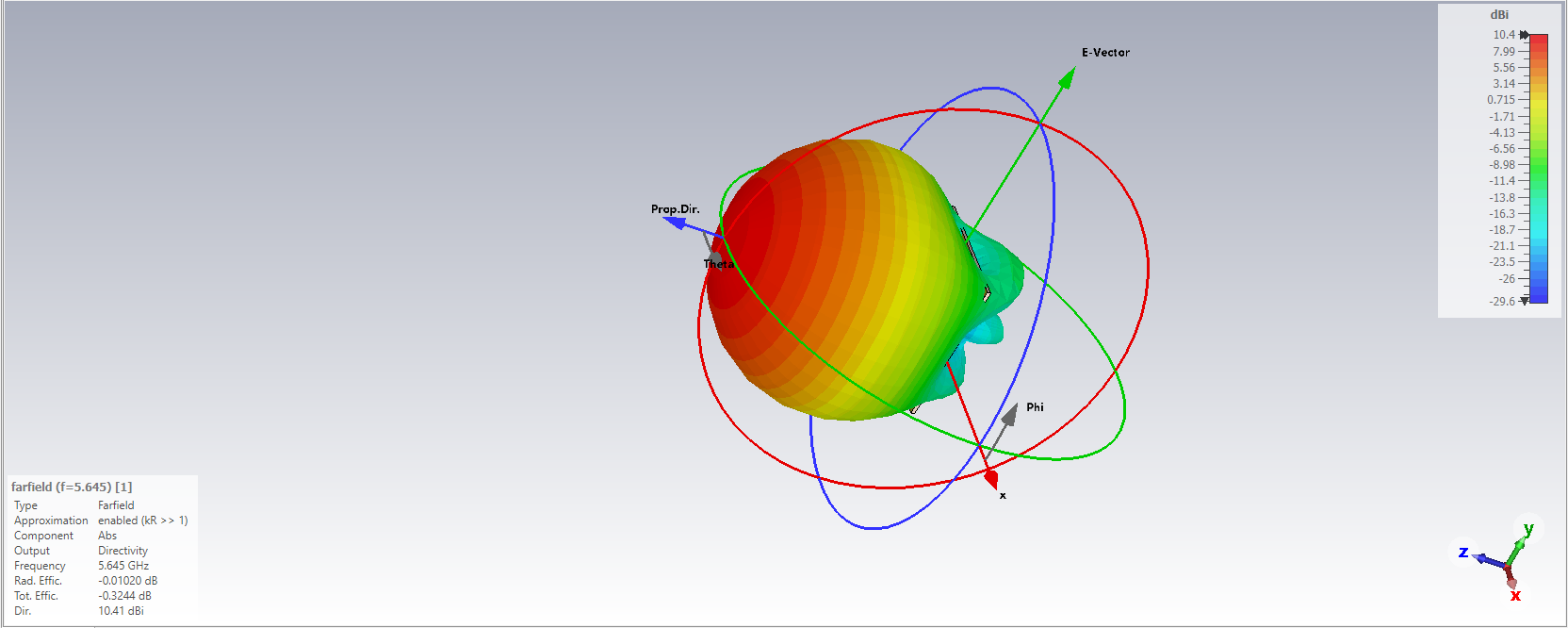Select the y label of the corner axis triad
This screenshot has height=628, width=1568.
point(1528,529)
